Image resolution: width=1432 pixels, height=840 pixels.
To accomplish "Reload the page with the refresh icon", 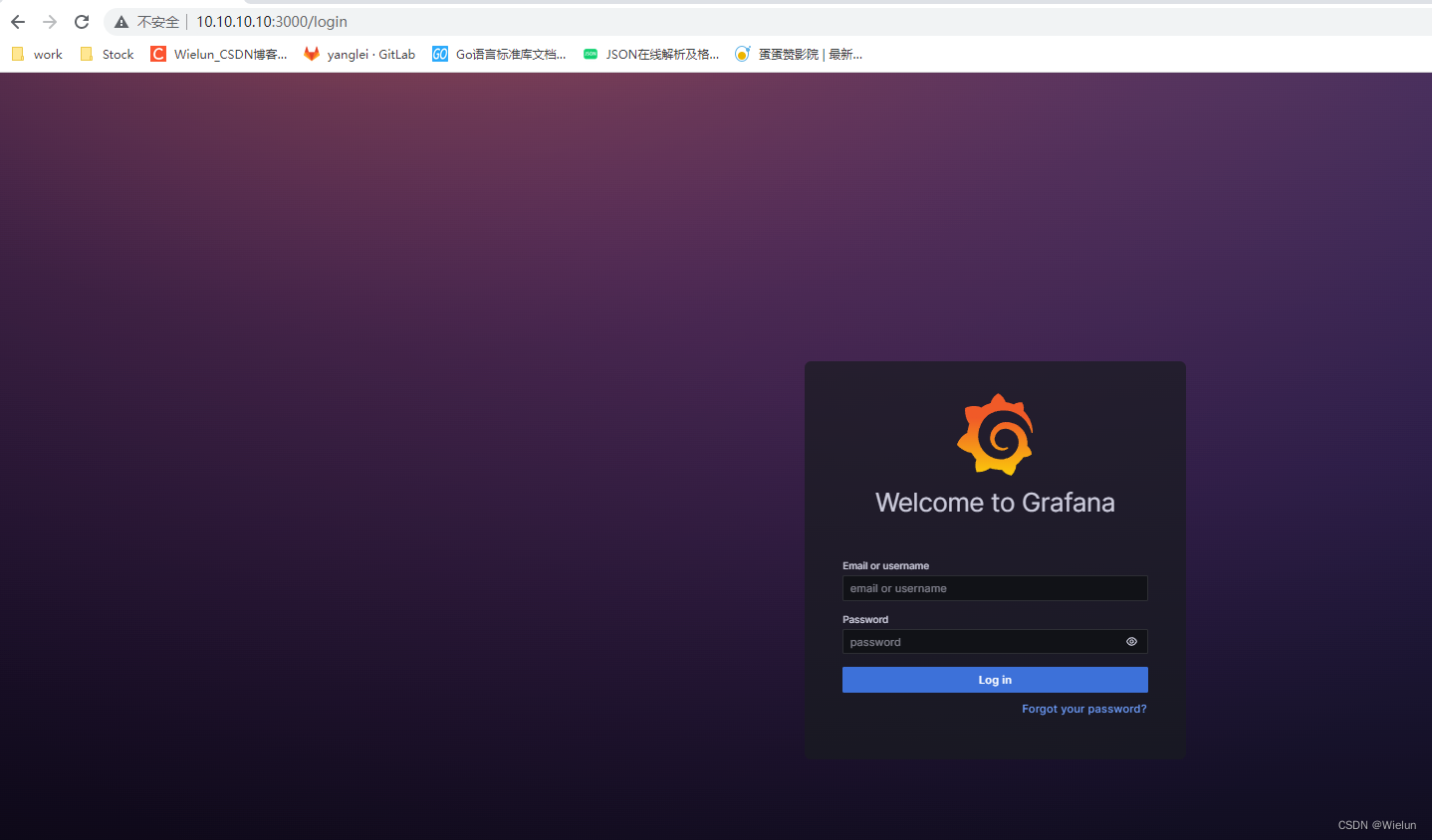I will coord(82,22).
